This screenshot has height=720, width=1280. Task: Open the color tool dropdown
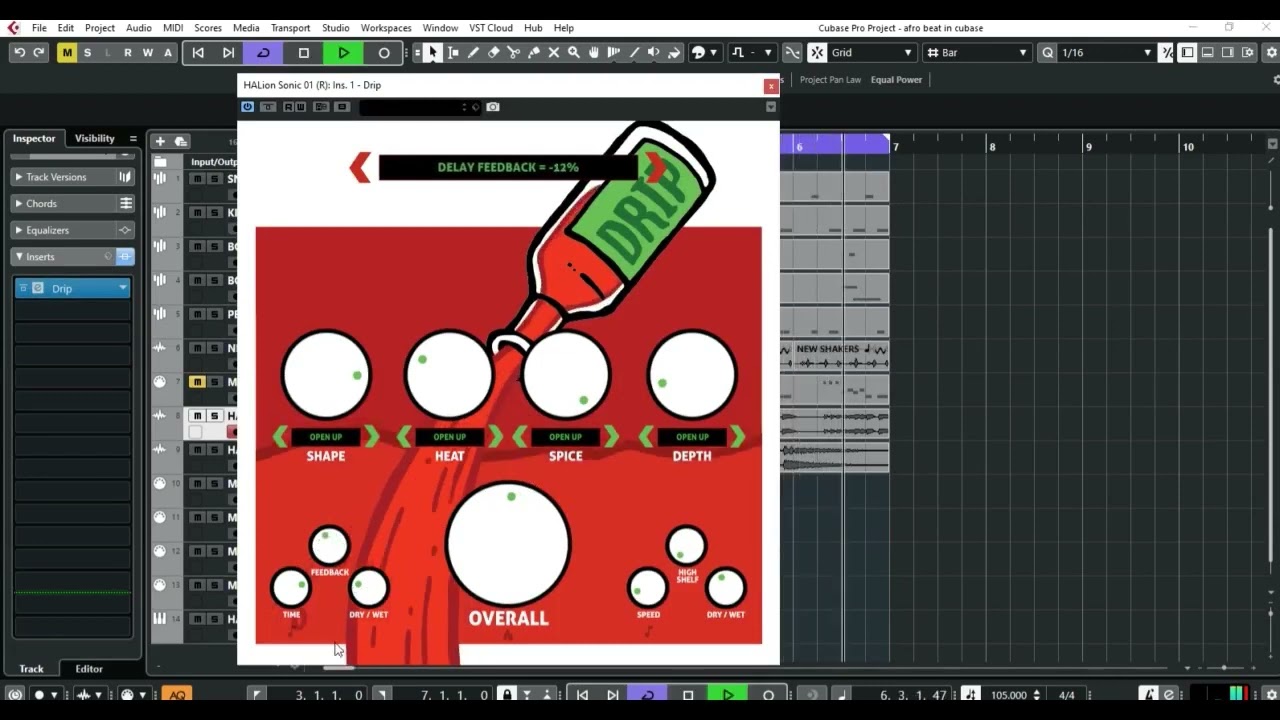(703, 52)
